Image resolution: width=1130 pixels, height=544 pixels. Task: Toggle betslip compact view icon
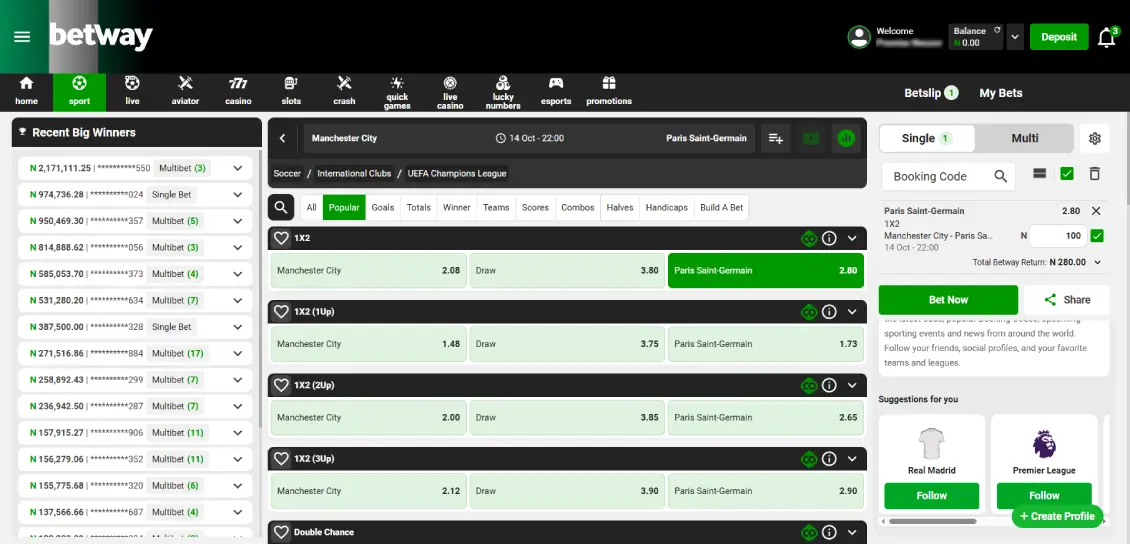click(x=1039, y=174)
